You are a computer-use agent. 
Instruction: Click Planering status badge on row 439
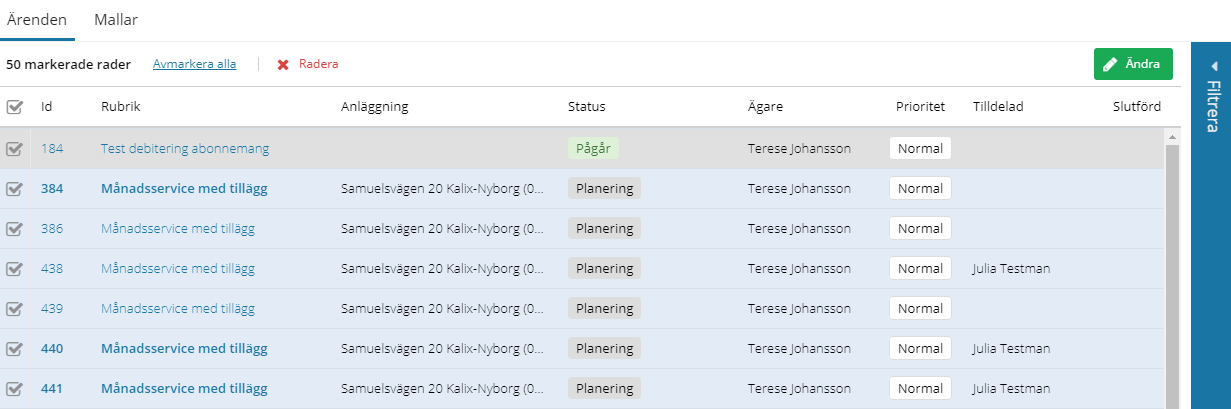[604, 308]
